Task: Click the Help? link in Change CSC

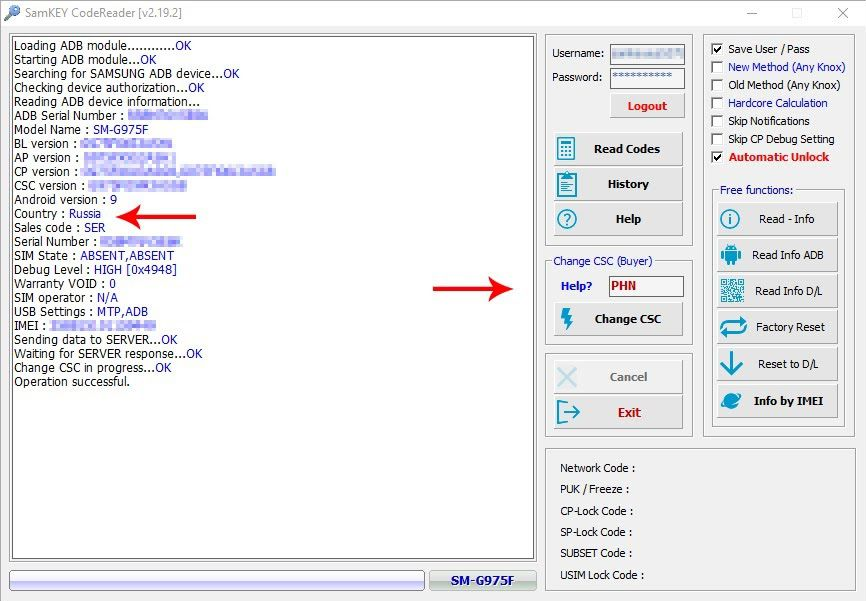Action: (576, 287)
